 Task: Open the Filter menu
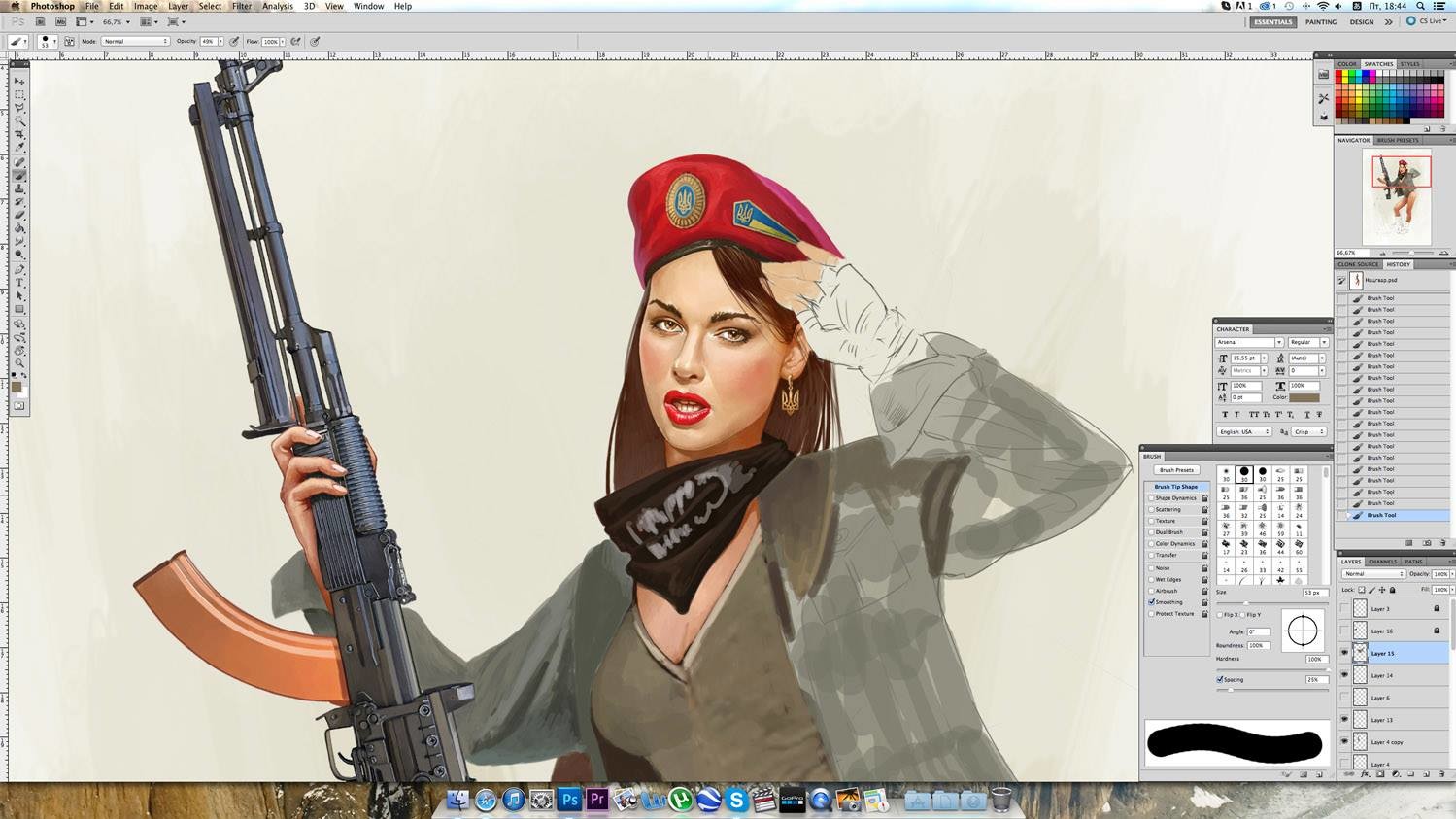pos(241,6)
